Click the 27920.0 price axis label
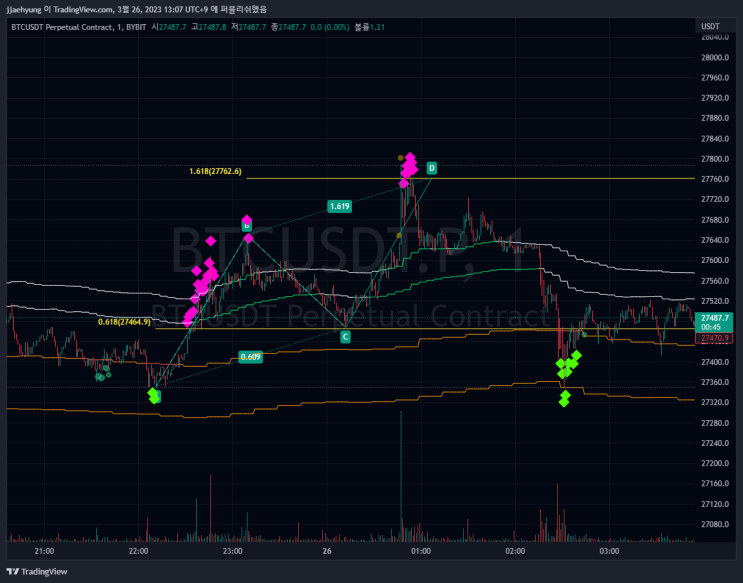 click(715, 98)
